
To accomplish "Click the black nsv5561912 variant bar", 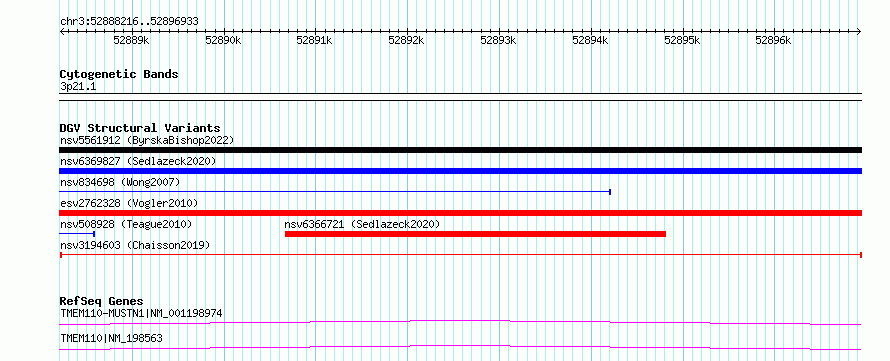I will point(460,150).
